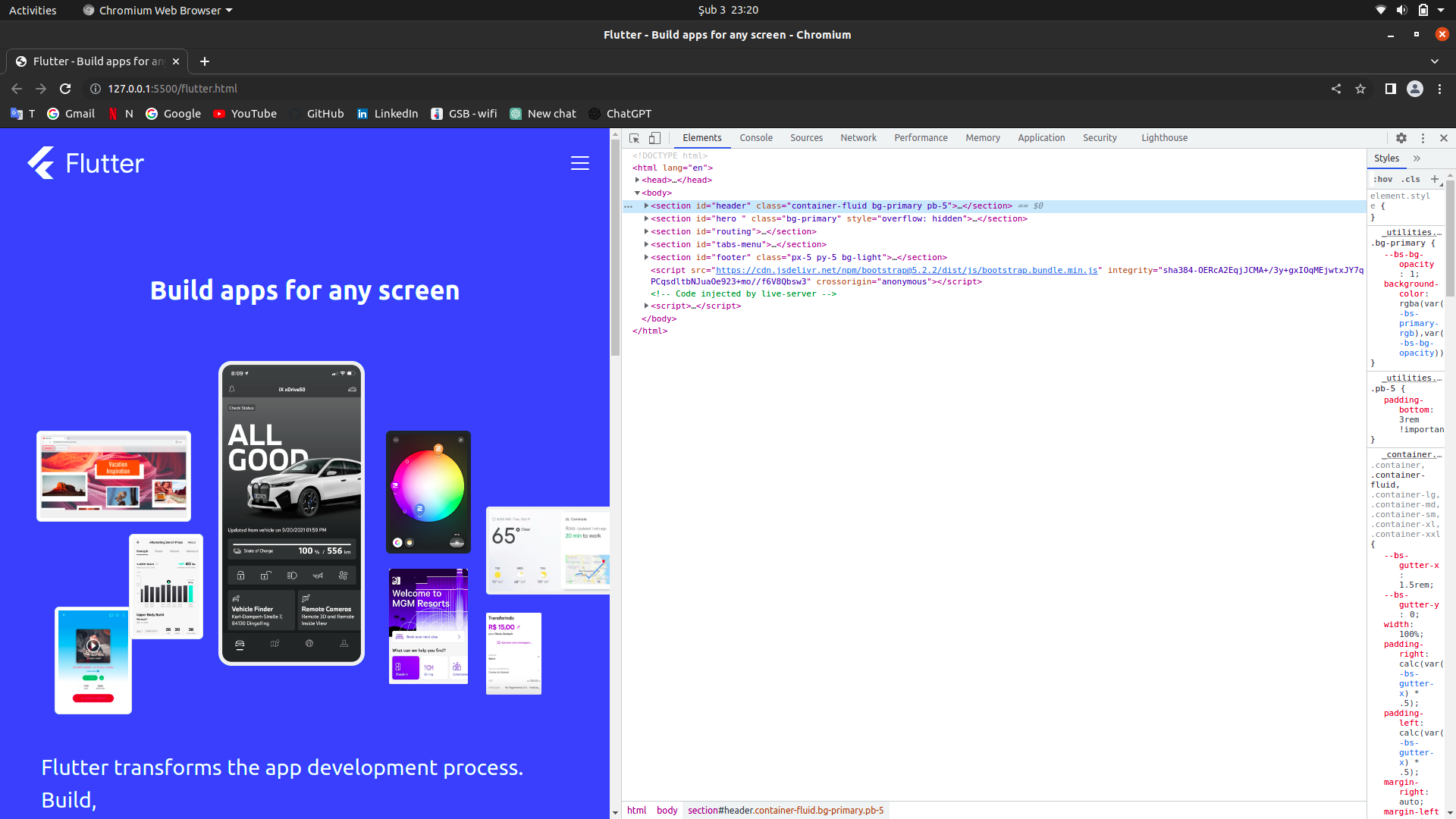
Task: Click the share icon in the address bar
Action: coord(1336,89)
